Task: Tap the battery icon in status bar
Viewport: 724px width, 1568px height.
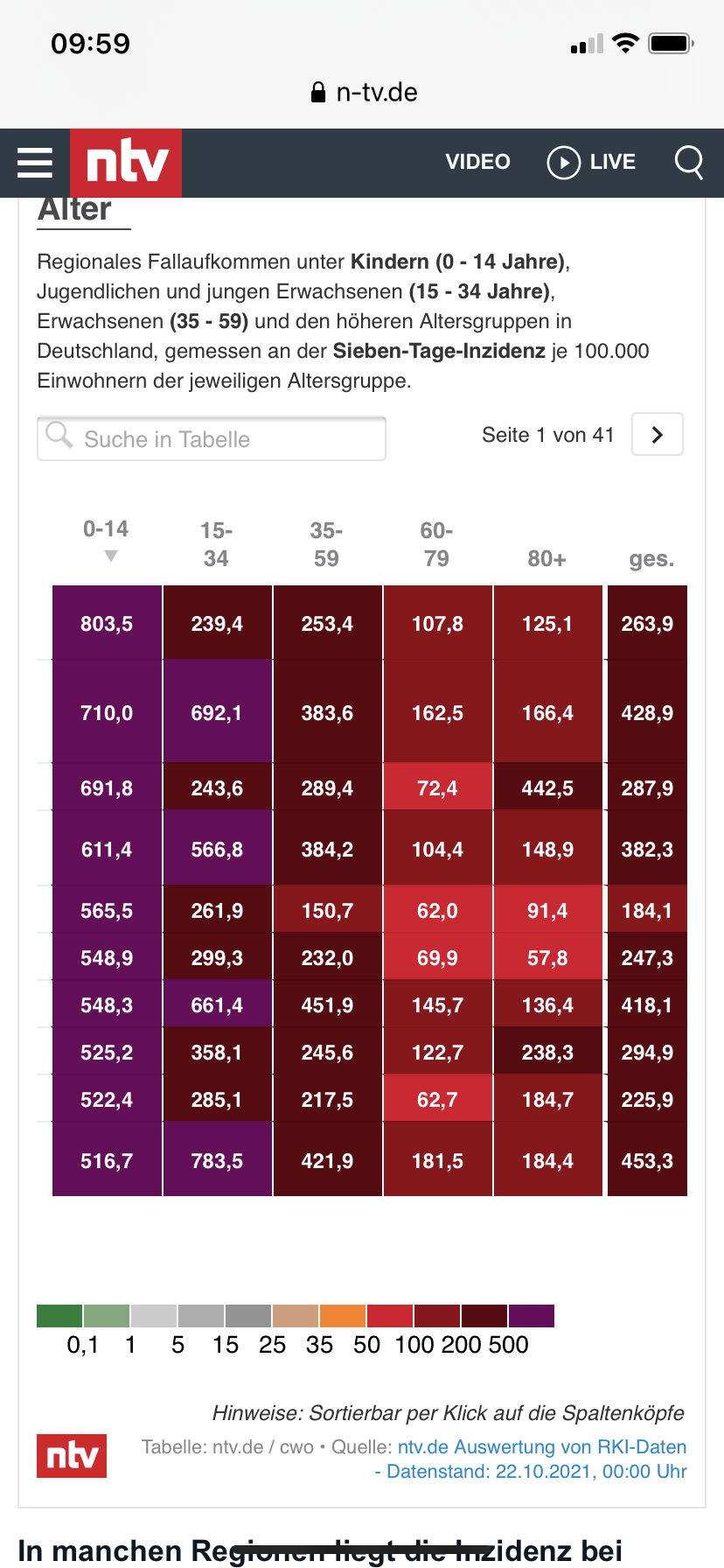Action: (x=671, y=43)
